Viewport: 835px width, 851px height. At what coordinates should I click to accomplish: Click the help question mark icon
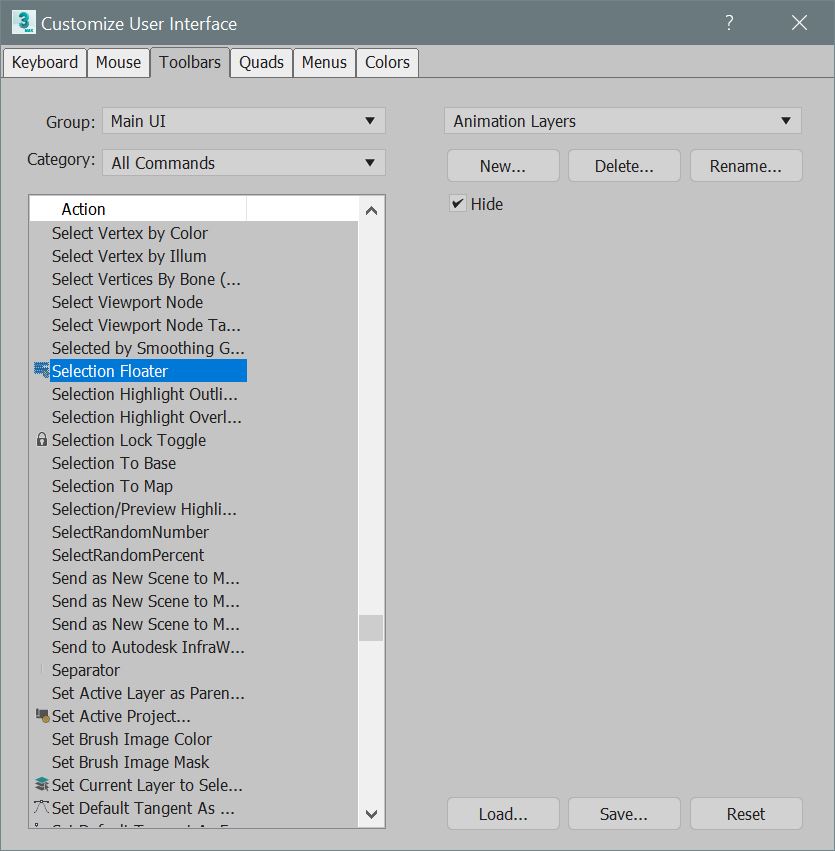tap(729, 23)
